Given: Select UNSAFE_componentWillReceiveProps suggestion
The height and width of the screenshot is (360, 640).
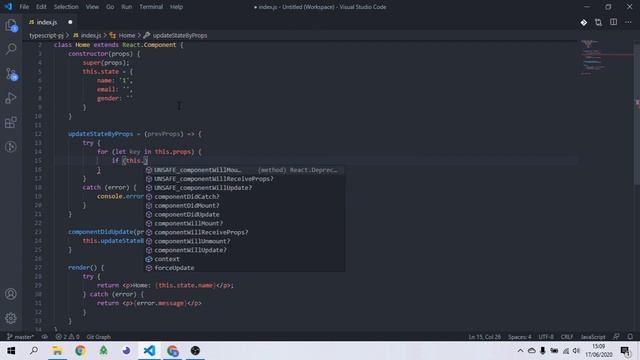Looking at the screenshot, I should [245, 179].
